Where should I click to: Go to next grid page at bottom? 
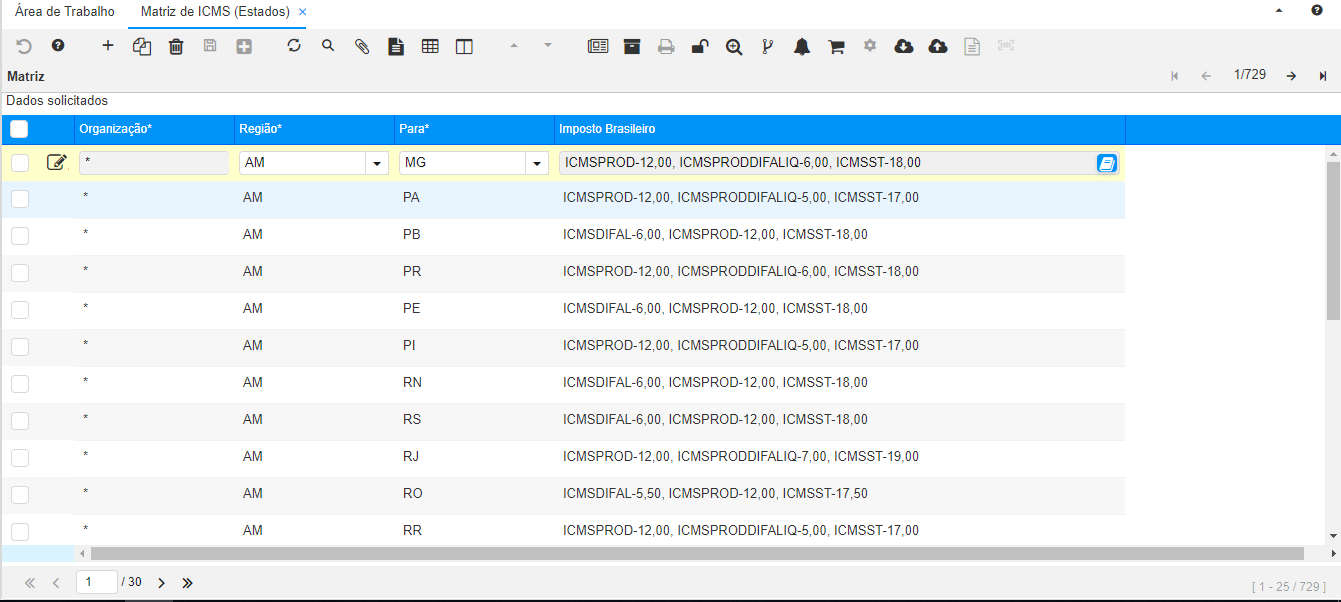click(161, 583)
